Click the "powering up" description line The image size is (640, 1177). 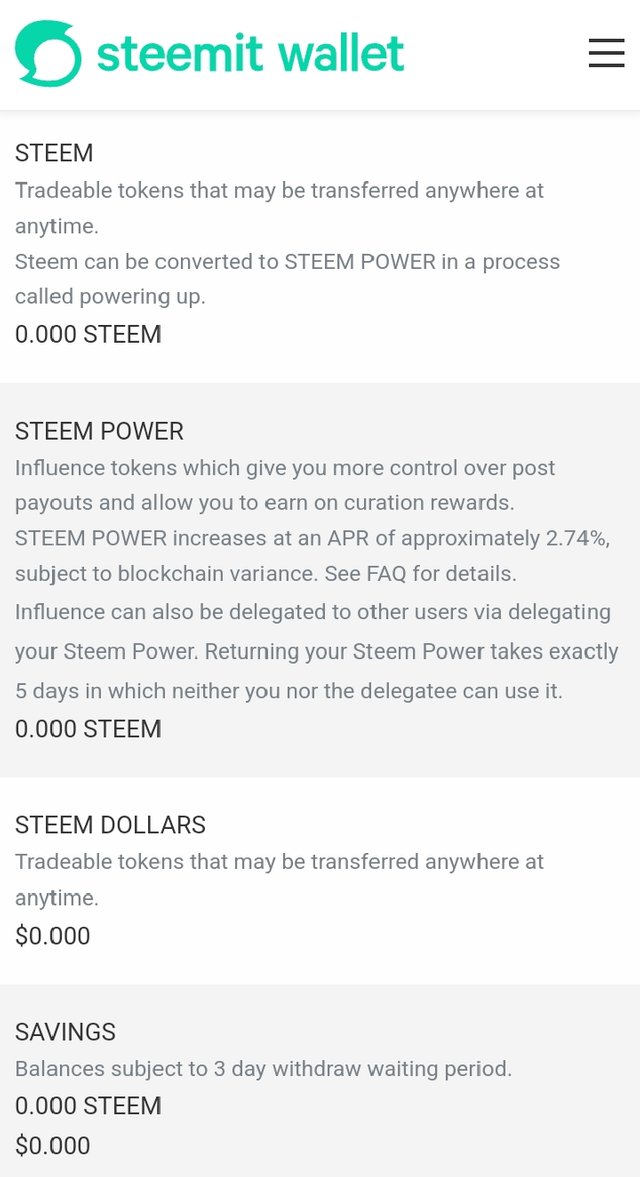click(x=287, y=279)
